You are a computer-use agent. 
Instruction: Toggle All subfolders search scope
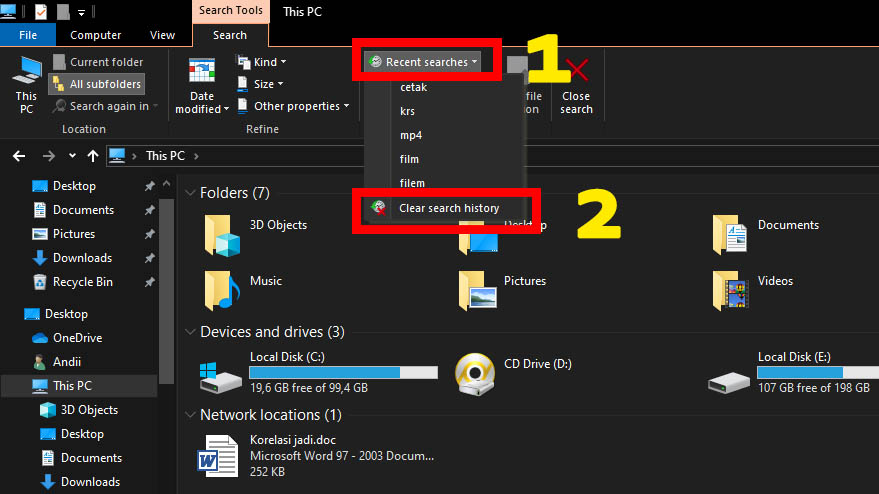click(96, 84)
